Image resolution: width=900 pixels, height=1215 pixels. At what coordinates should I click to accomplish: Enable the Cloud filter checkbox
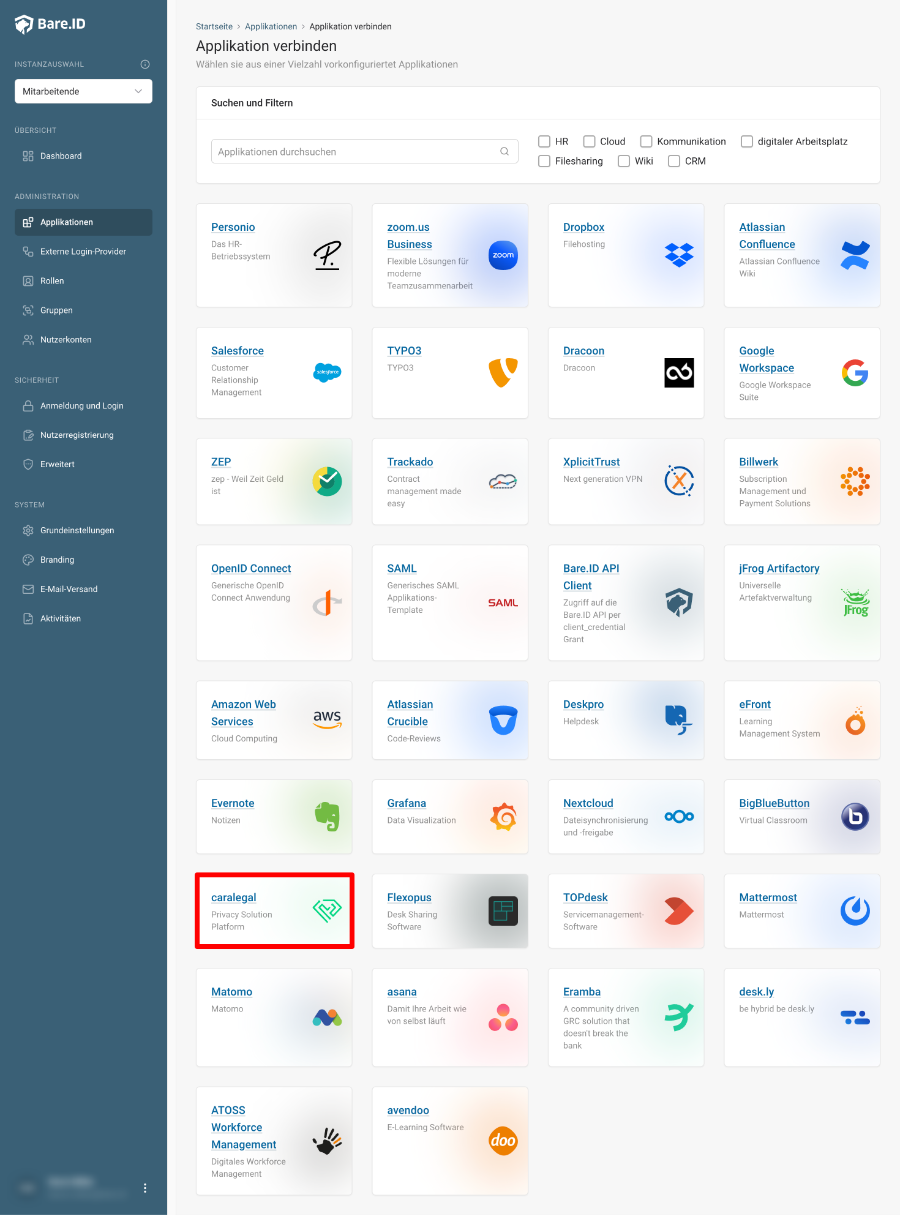coord(589,141)
